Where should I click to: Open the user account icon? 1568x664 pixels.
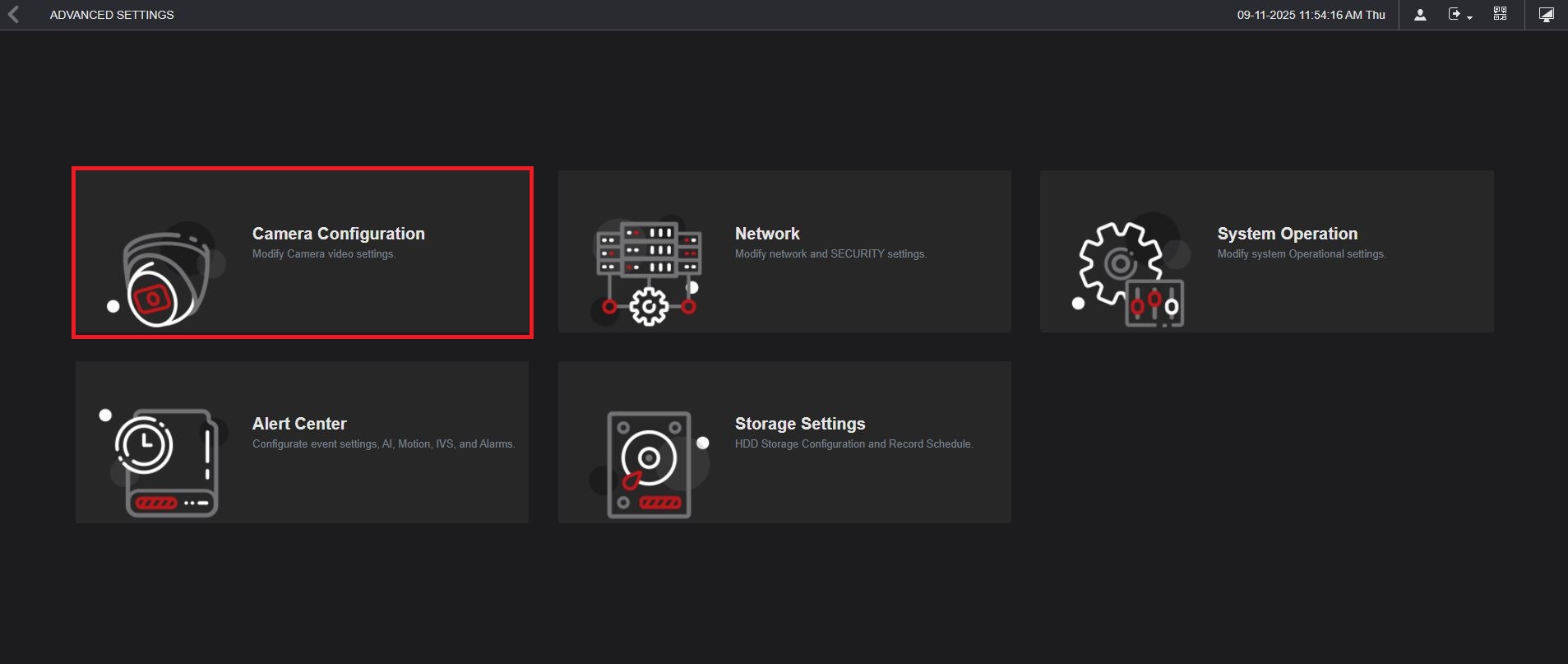pyautogui.click(x=1420, y=15)
